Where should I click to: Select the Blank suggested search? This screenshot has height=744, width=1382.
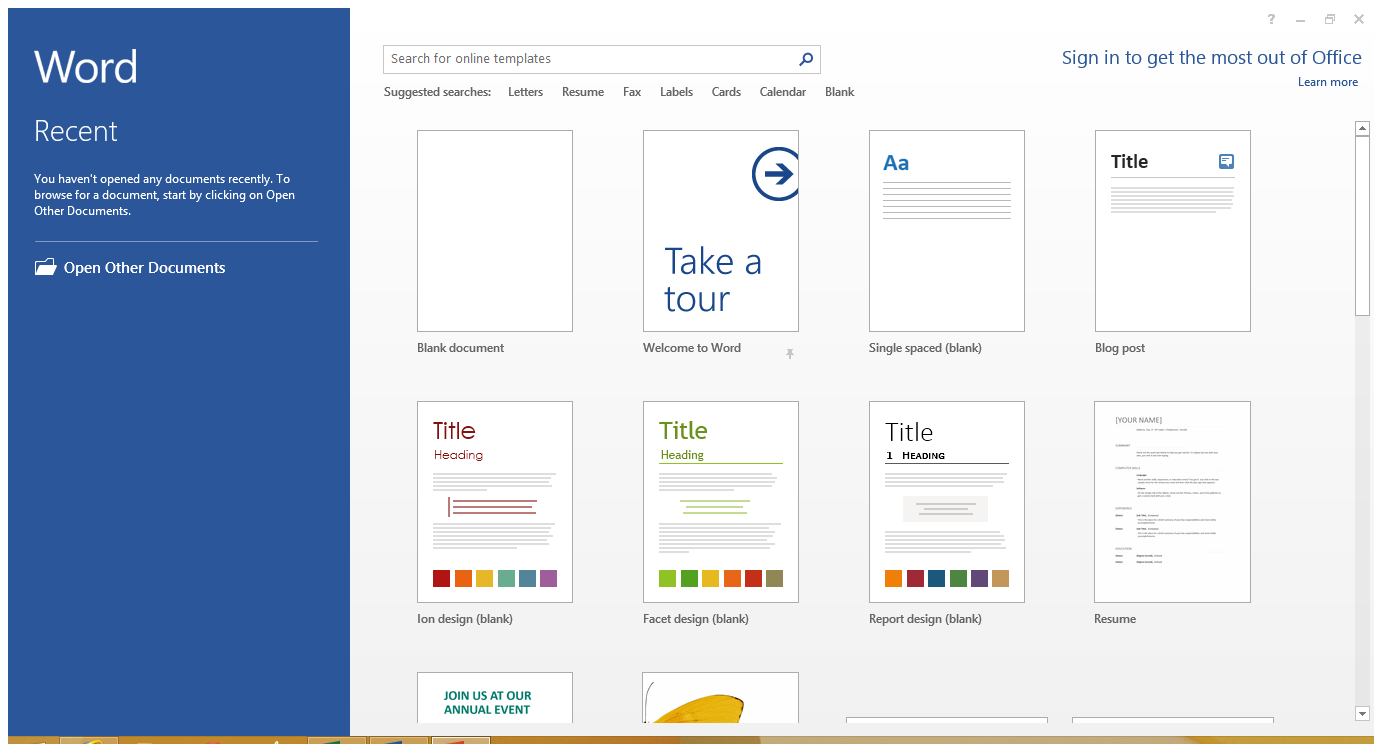tap(840, 92)
